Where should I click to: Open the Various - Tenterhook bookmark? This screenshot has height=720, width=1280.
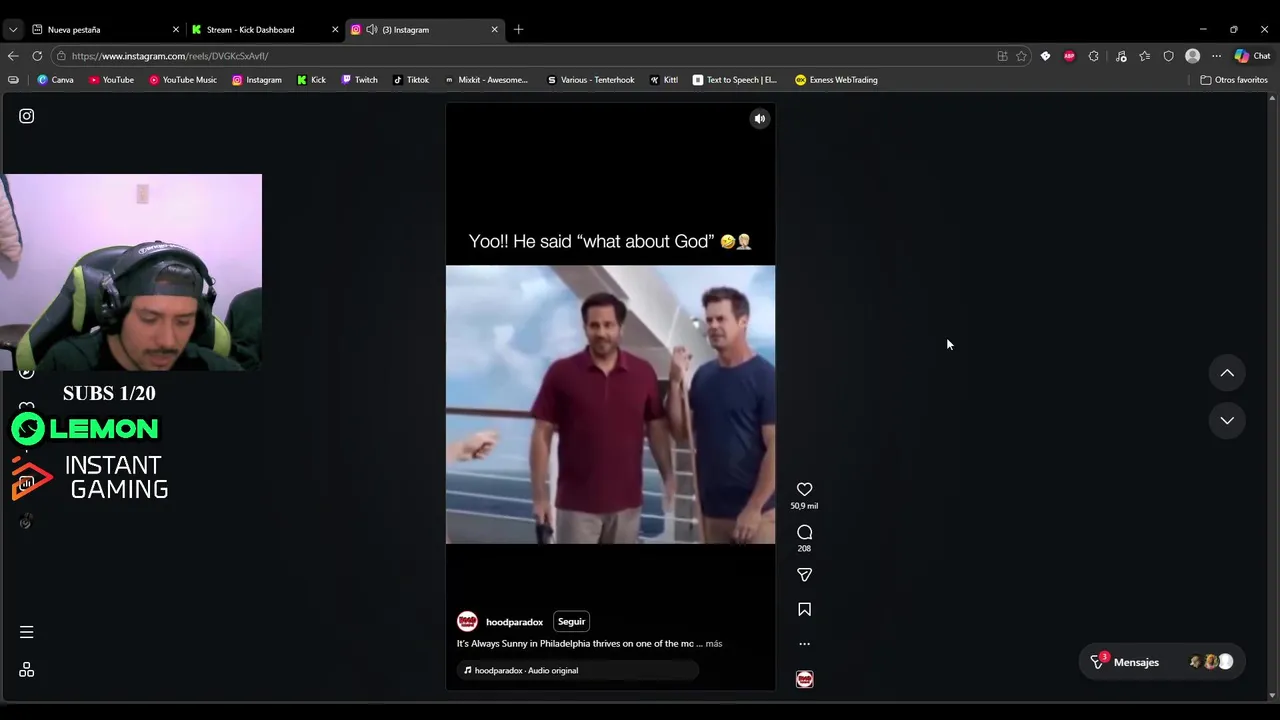[591, 80]
